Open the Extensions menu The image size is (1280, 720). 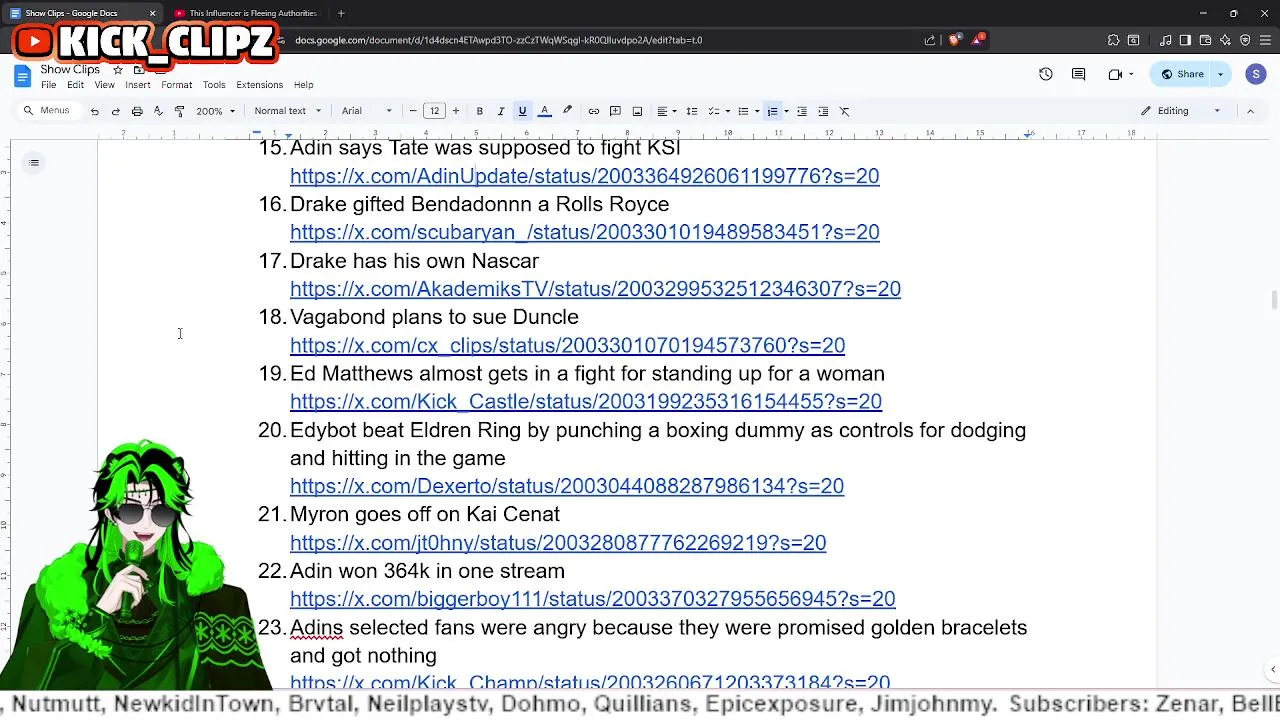click(x=260, y=85)
